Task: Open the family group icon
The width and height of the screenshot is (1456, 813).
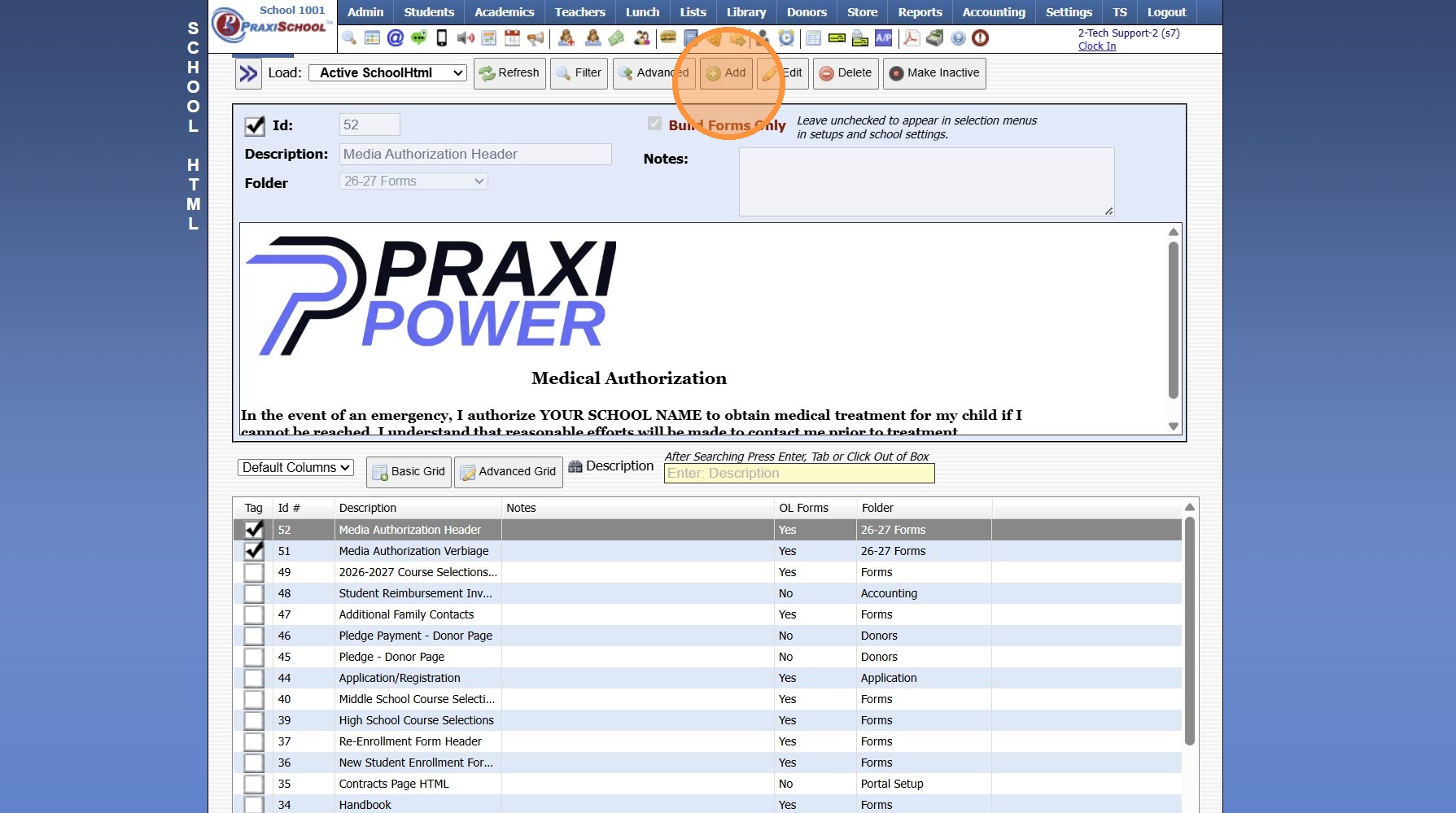Action: (x=642, y=38)
